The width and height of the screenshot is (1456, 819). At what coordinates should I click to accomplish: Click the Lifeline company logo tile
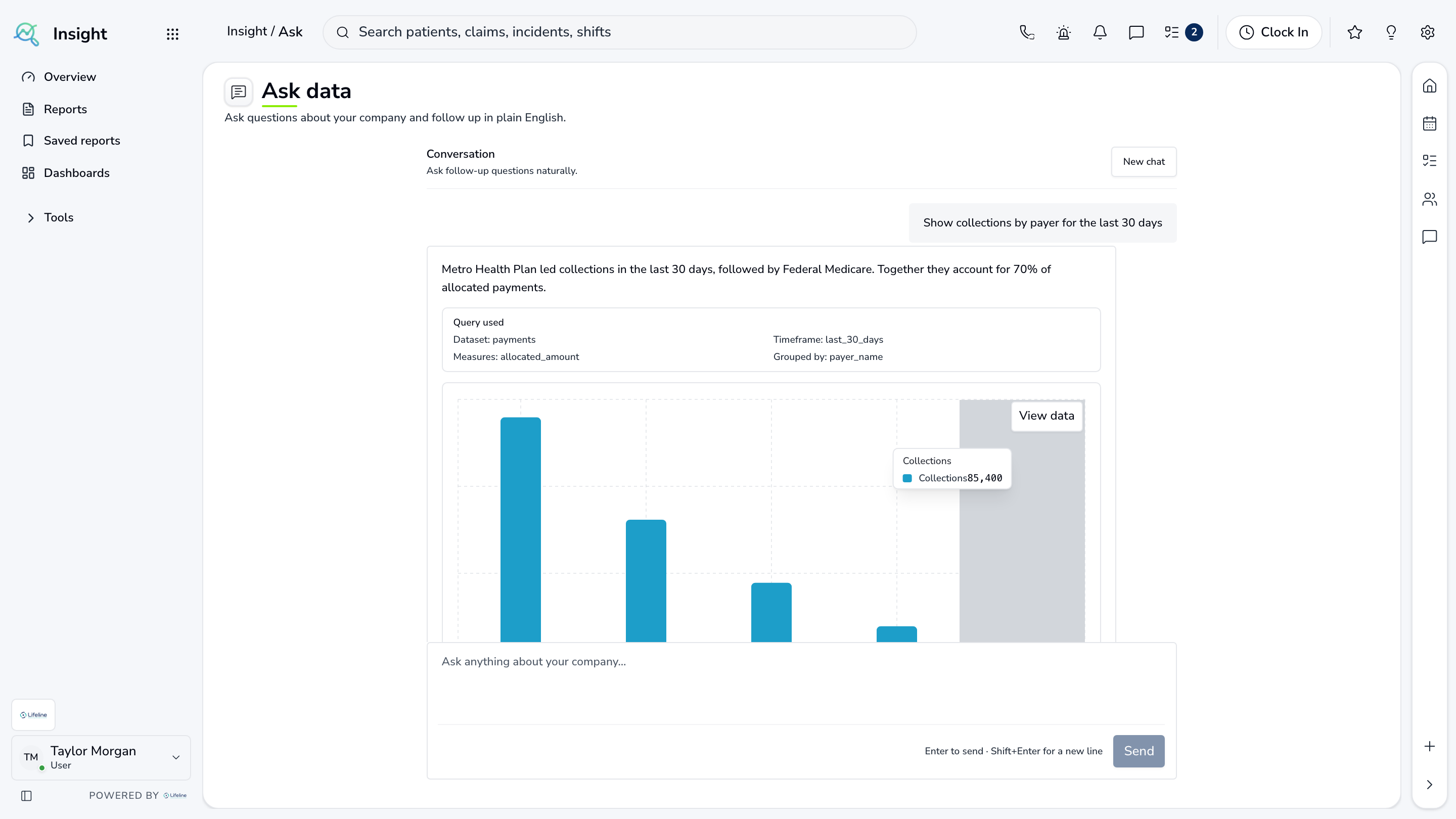point(33,714)
